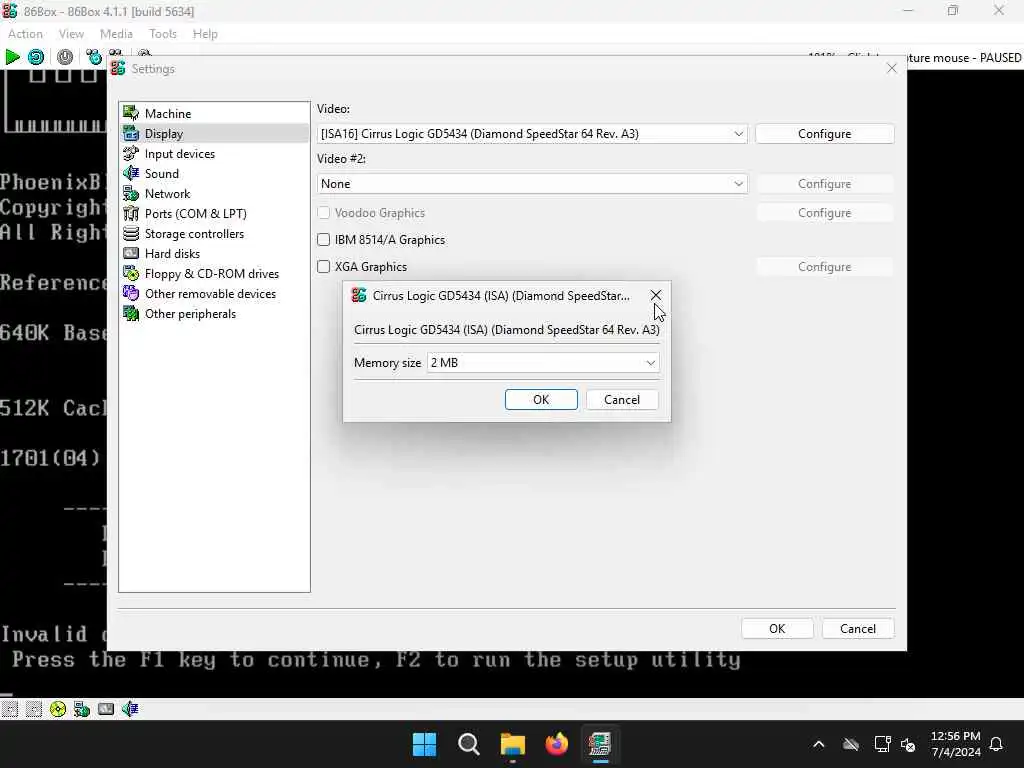This screenshot has height=768, width=1024.
Task: Open the Action menu
Action: pos(25,34)
